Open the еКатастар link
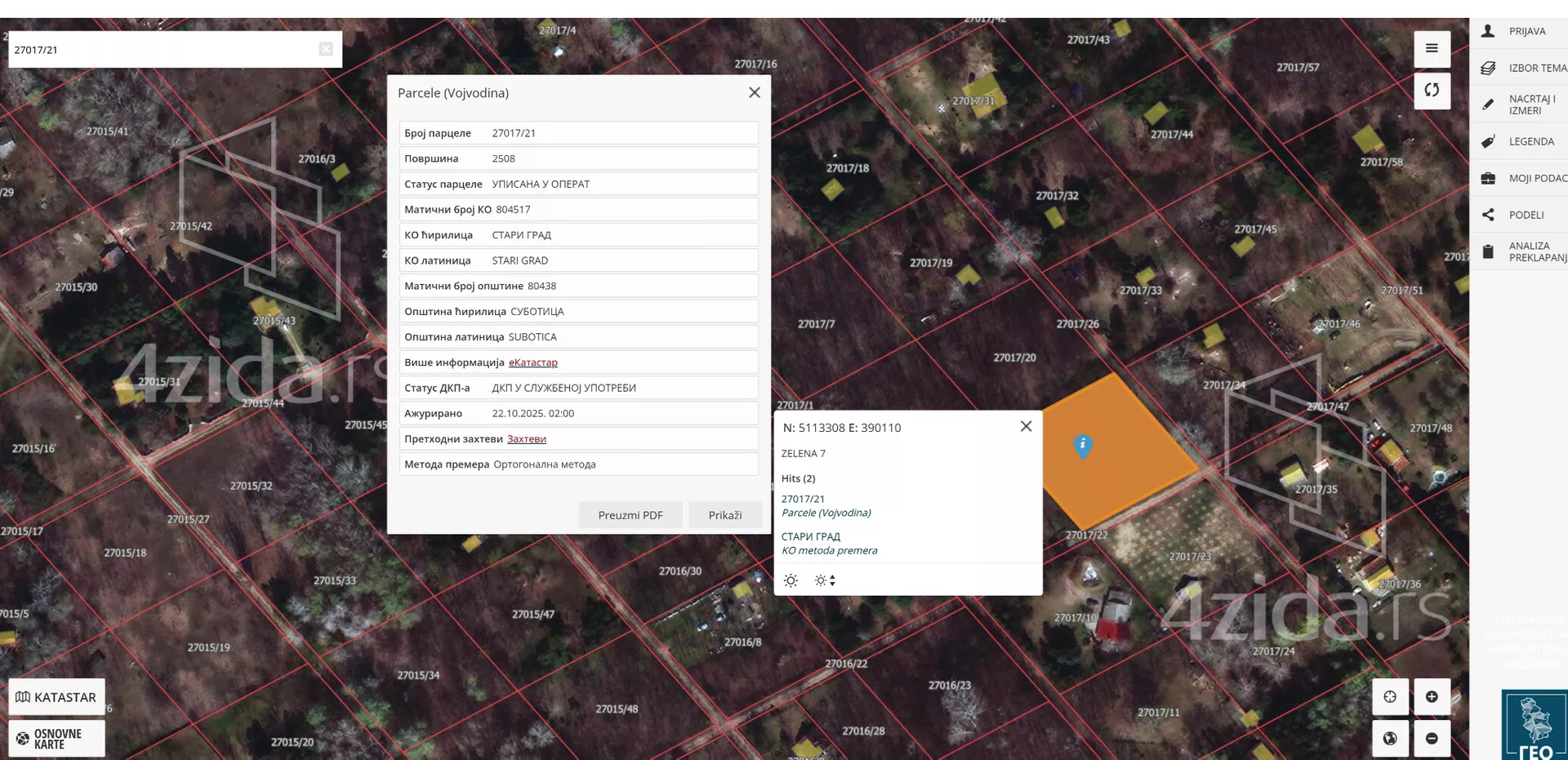This screenshot has width=1568, height=760. click(x=532, y=362)
